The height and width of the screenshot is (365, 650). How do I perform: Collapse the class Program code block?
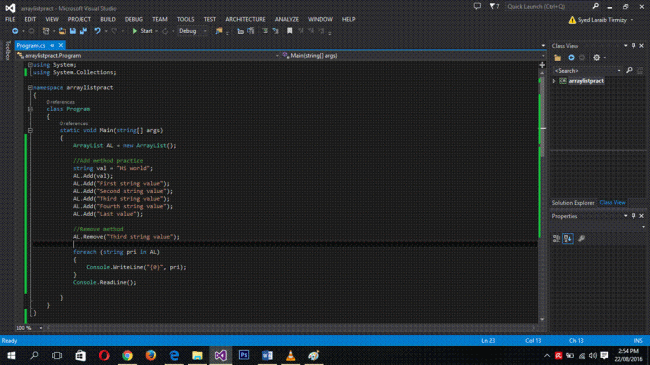(x=30, y=109)
